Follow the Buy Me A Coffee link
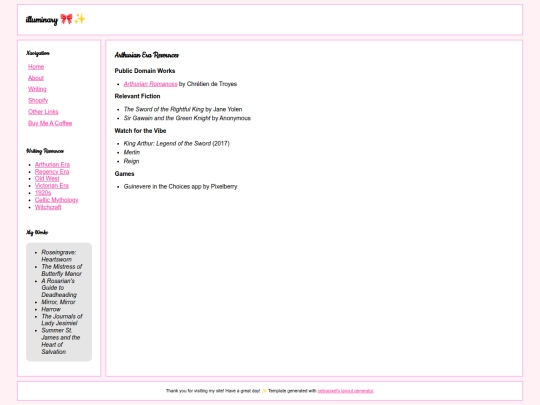 [50, 123]
